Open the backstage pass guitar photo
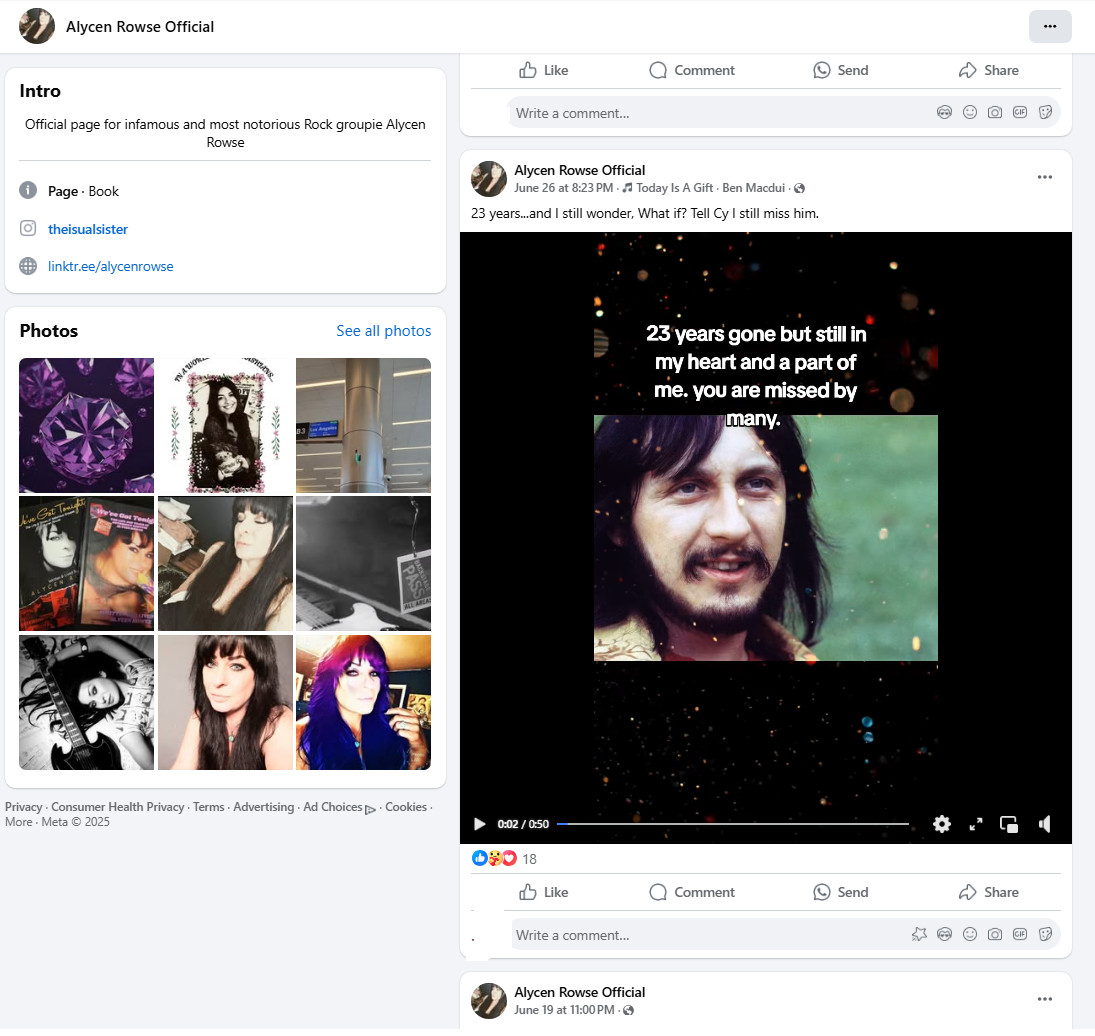 coord(363,563)
